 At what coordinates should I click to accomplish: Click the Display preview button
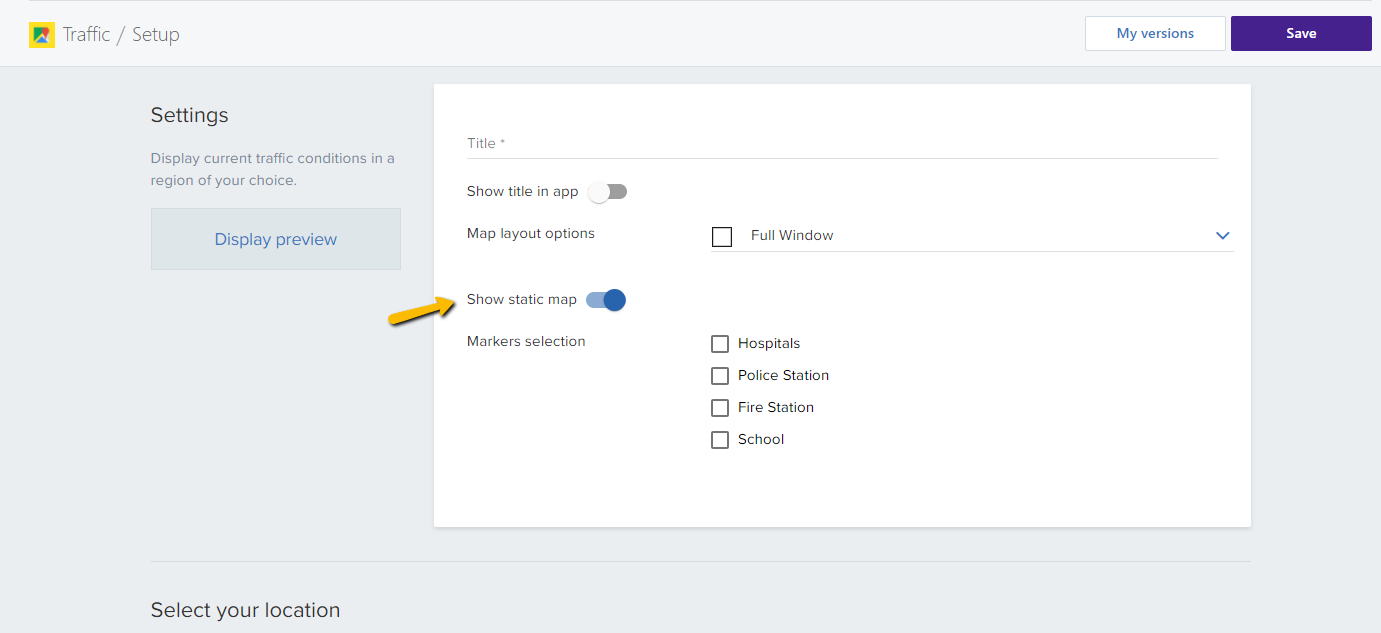coord(276,239)
